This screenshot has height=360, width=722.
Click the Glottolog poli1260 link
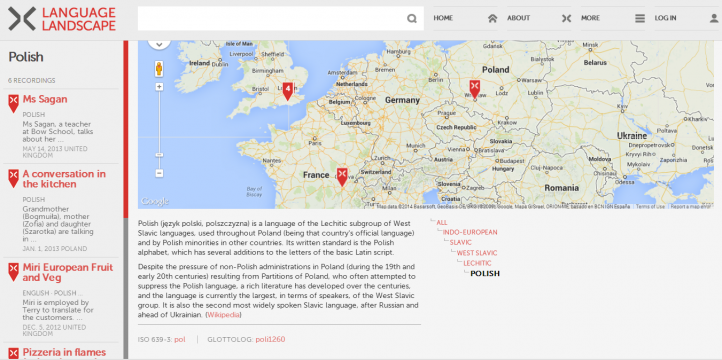click(x=270, y=339)
